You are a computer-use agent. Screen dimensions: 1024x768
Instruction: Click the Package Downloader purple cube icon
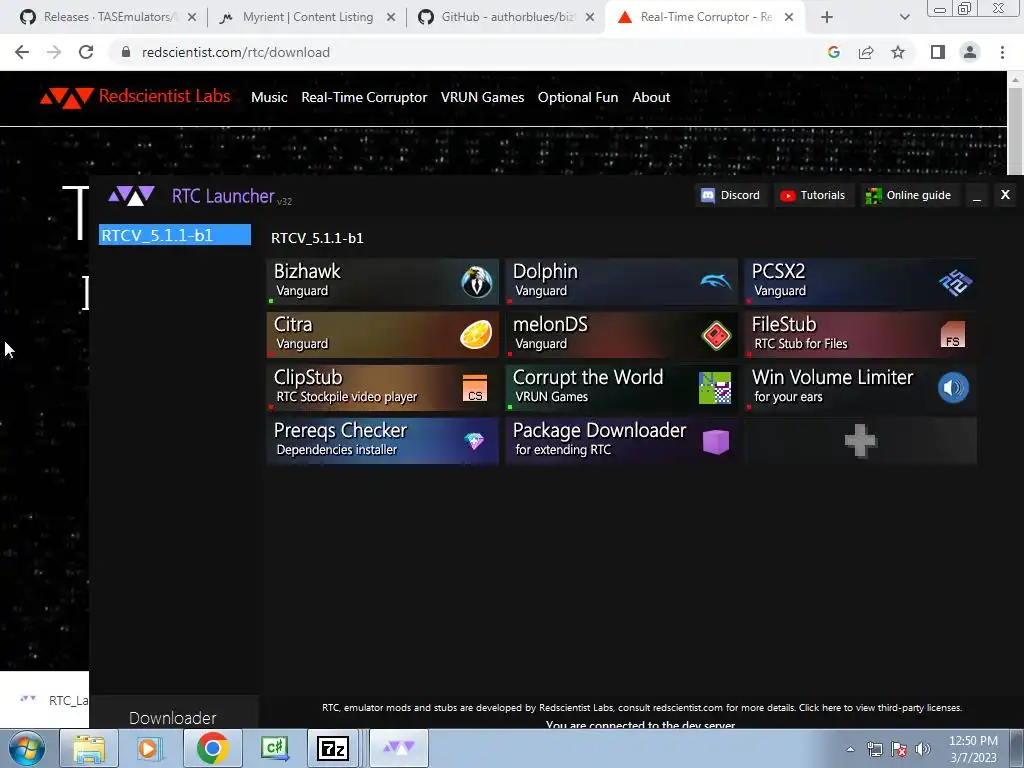tap(716, 441)
